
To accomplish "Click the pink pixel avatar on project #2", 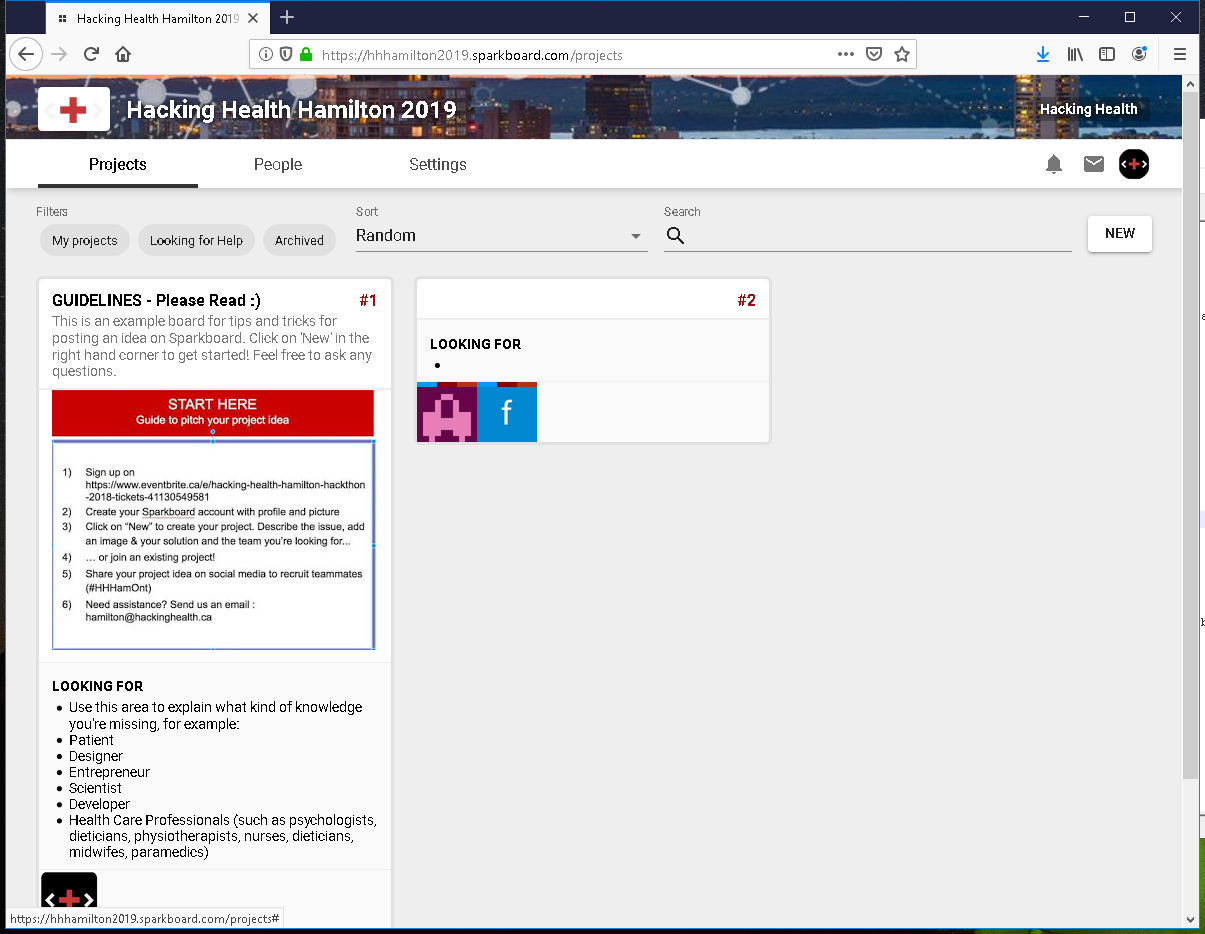I will 447,412.
